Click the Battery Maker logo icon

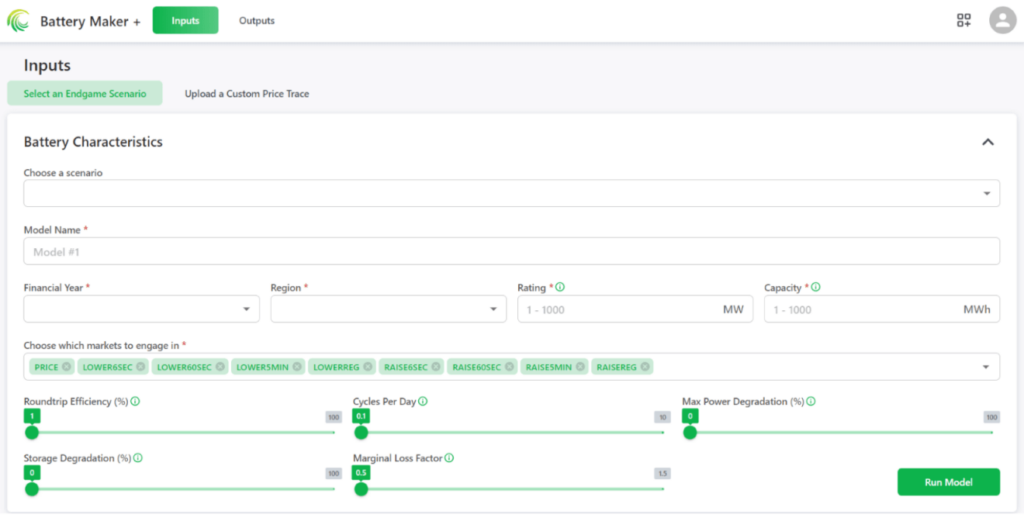pyautogui.click(x=19, y=20)
